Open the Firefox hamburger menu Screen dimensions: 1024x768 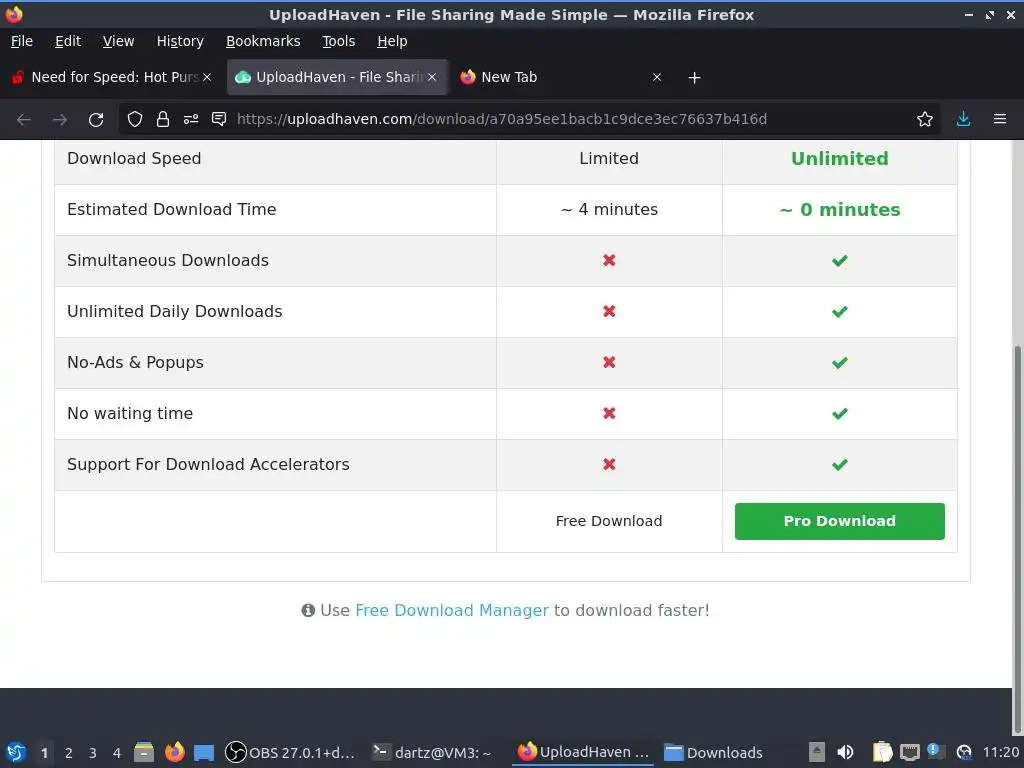(1000, 119)
